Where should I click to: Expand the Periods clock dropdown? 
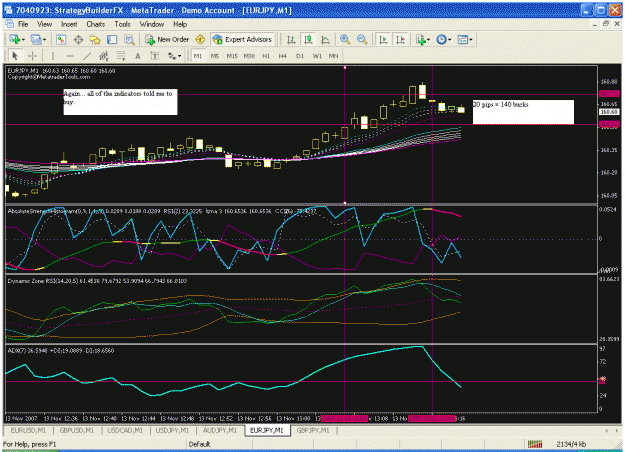450,39
